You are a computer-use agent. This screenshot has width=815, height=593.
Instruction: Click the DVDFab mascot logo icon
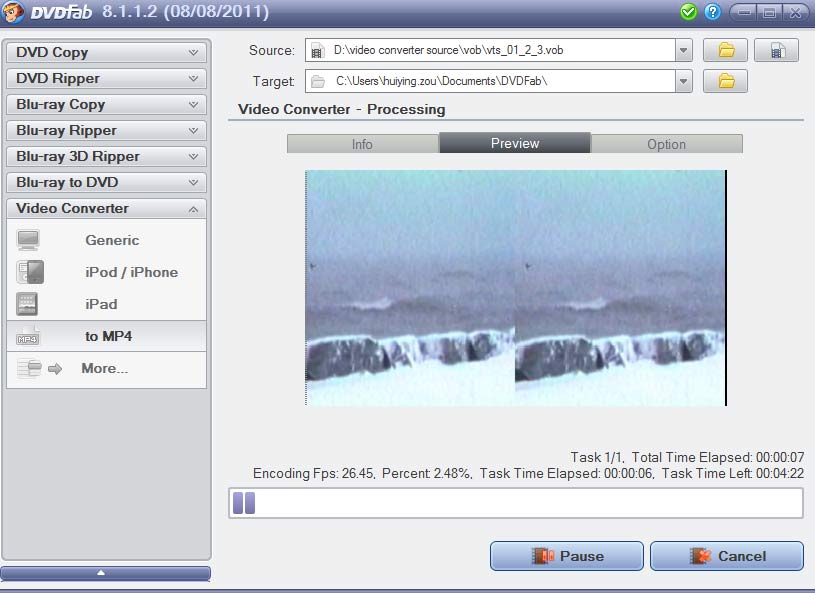click(12, 11)
